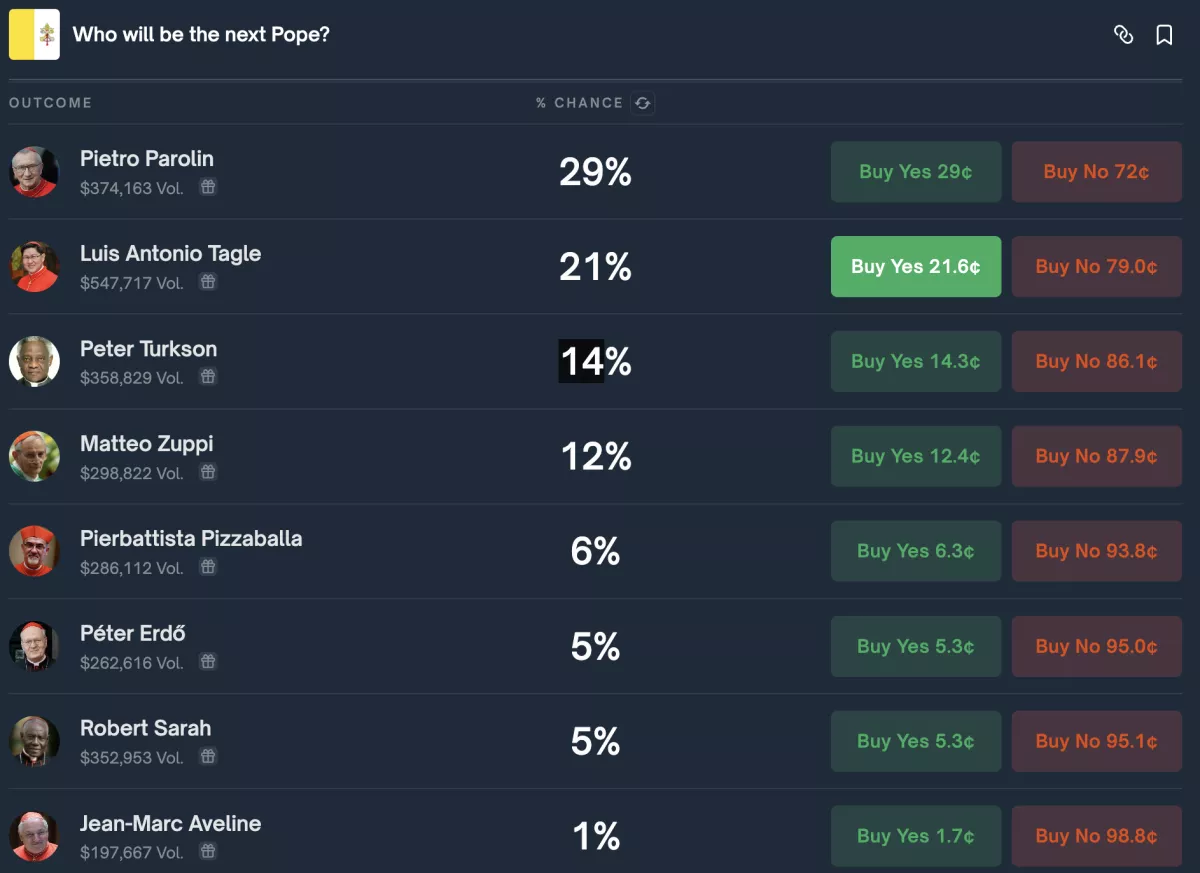Click Peter Turkson's profile photo
This screenshot has height=873, width=1200.
(x=34, y=362)
